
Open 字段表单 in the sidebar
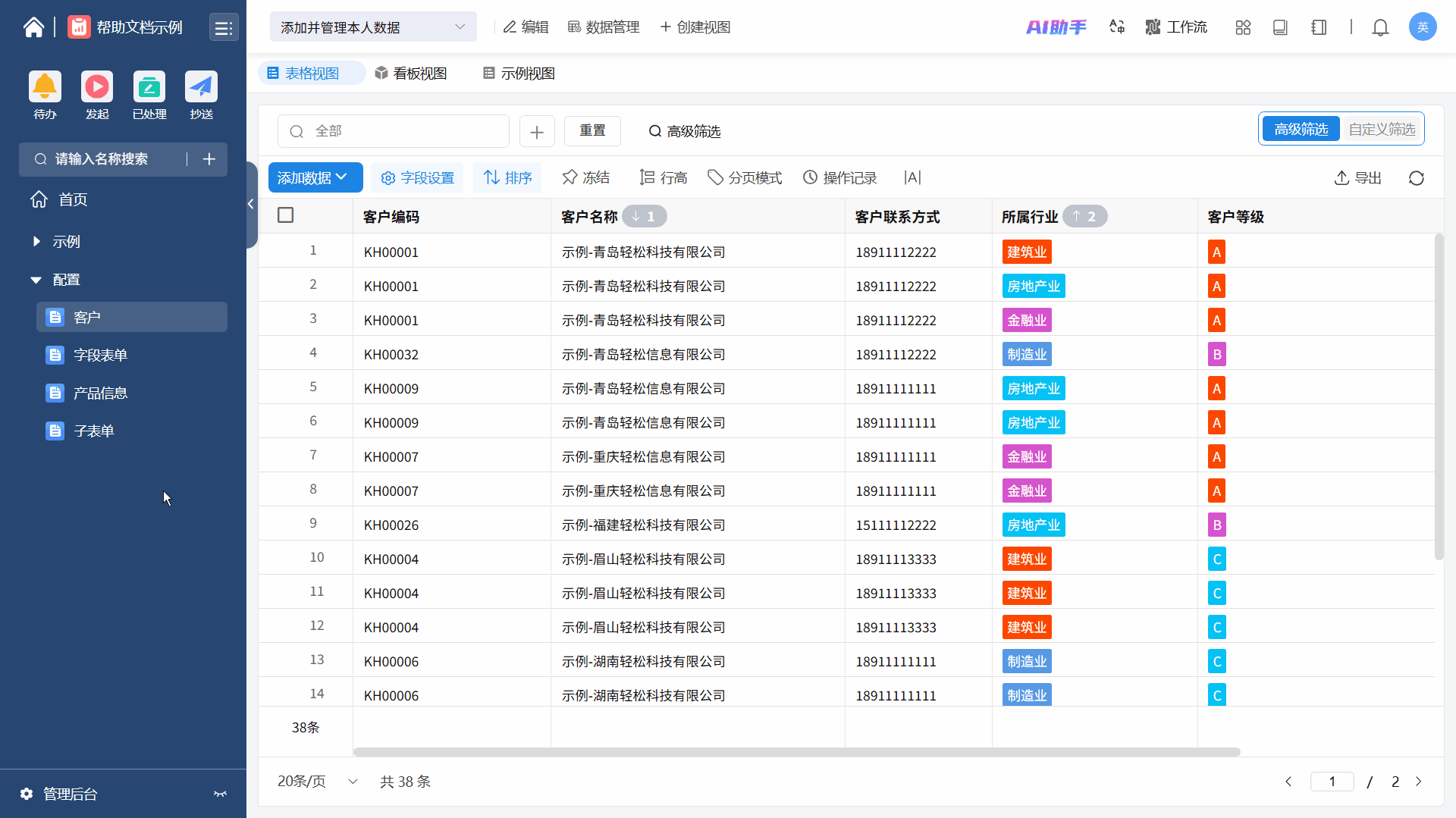click(132, 355)
